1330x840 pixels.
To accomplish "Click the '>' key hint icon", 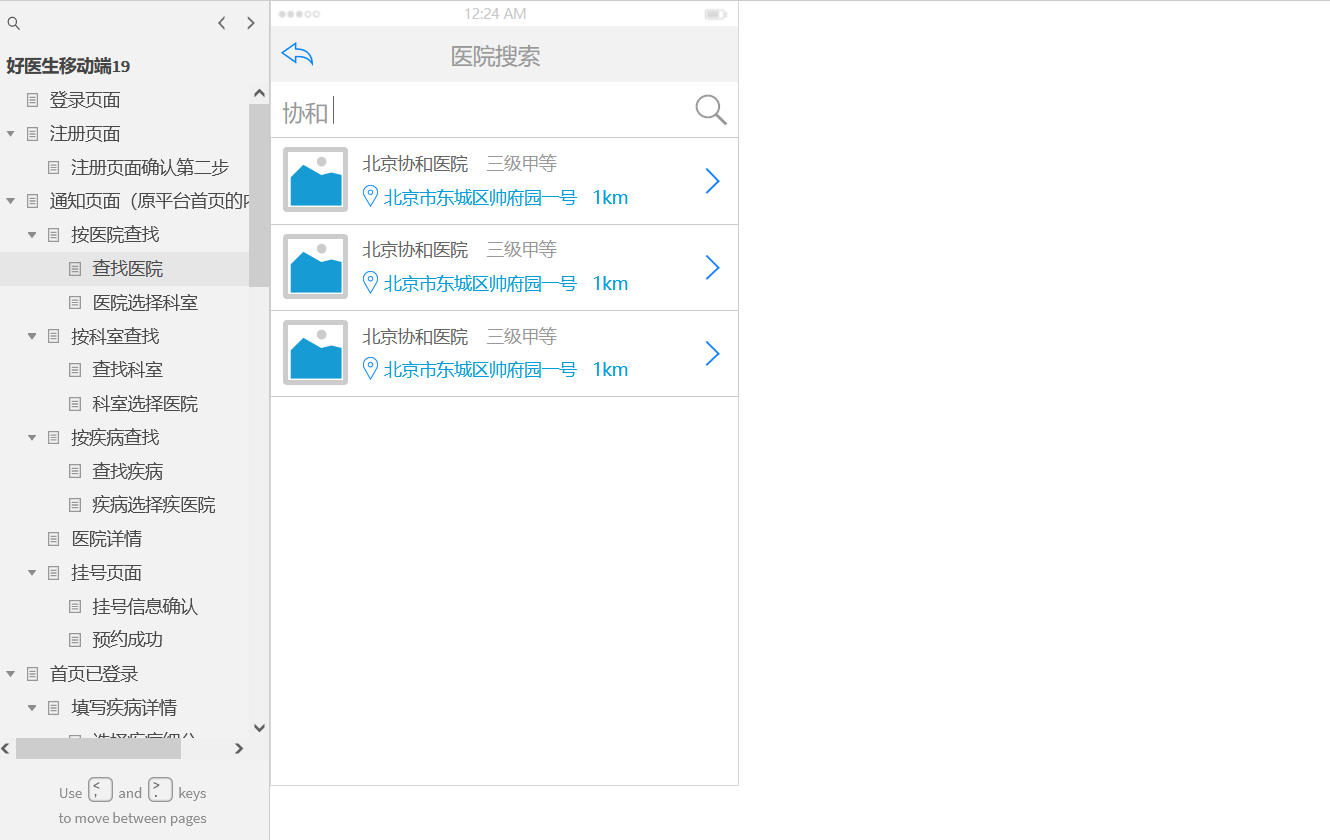I will tap(160, 790).
